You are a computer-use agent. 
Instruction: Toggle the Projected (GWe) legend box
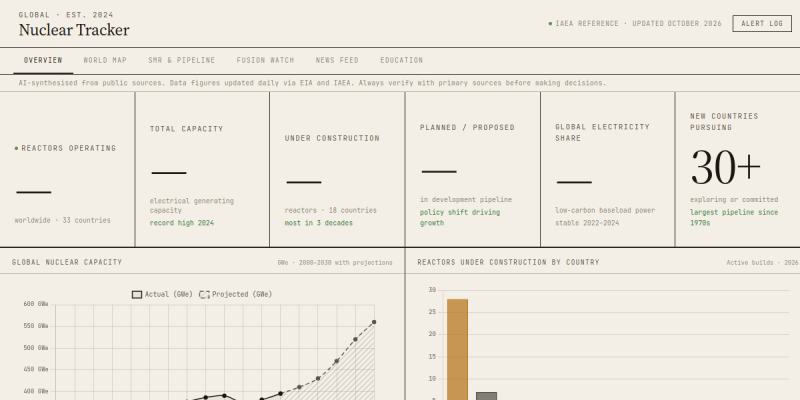pyautogui.click(x=204, y=294)
